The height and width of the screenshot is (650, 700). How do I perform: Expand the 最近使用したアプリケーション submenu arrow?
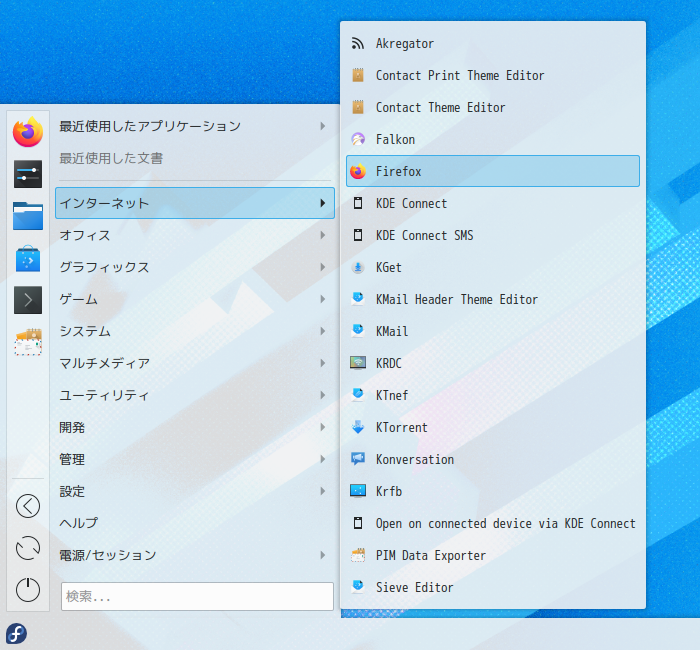(323, 126)
